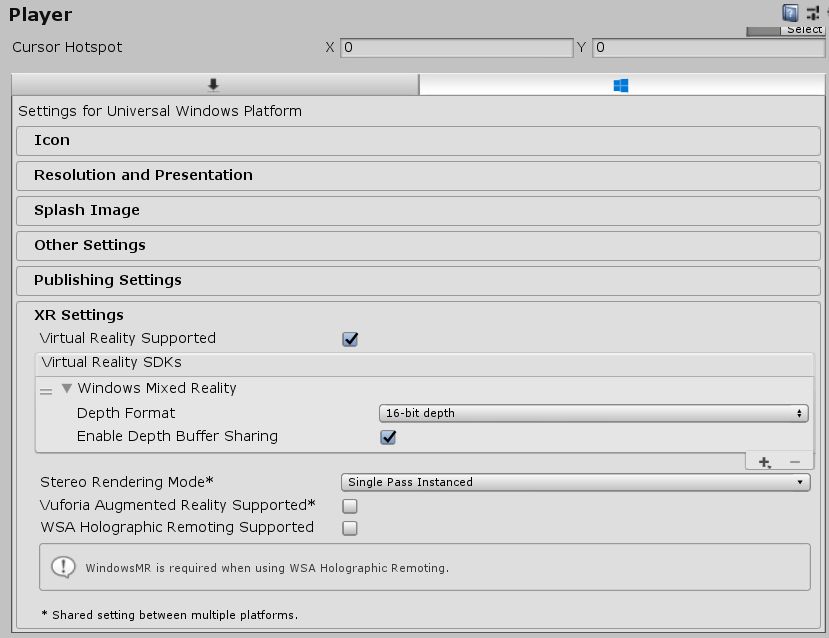Open the preset selector sliders icon
Screen dimensions: 829x638
[x=813, y=13]
